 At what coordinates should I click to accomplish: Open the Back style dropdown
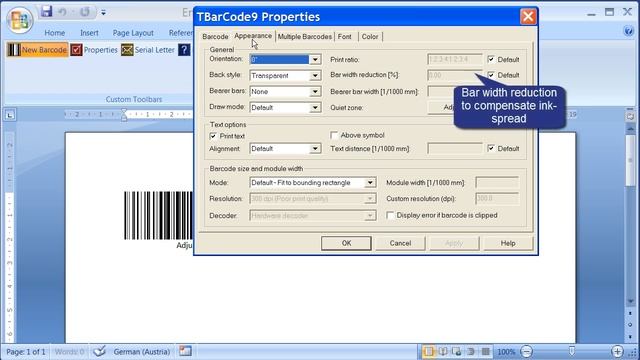point(315,76)
